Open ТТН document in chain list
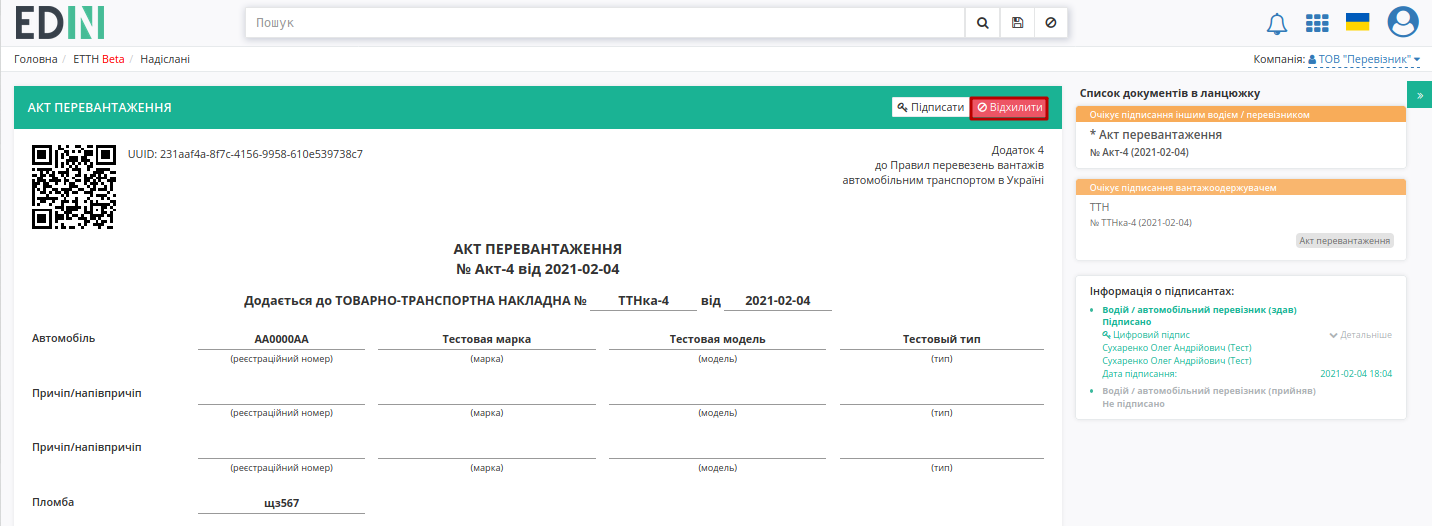 pyautogui.click(x=1099, y=206)
